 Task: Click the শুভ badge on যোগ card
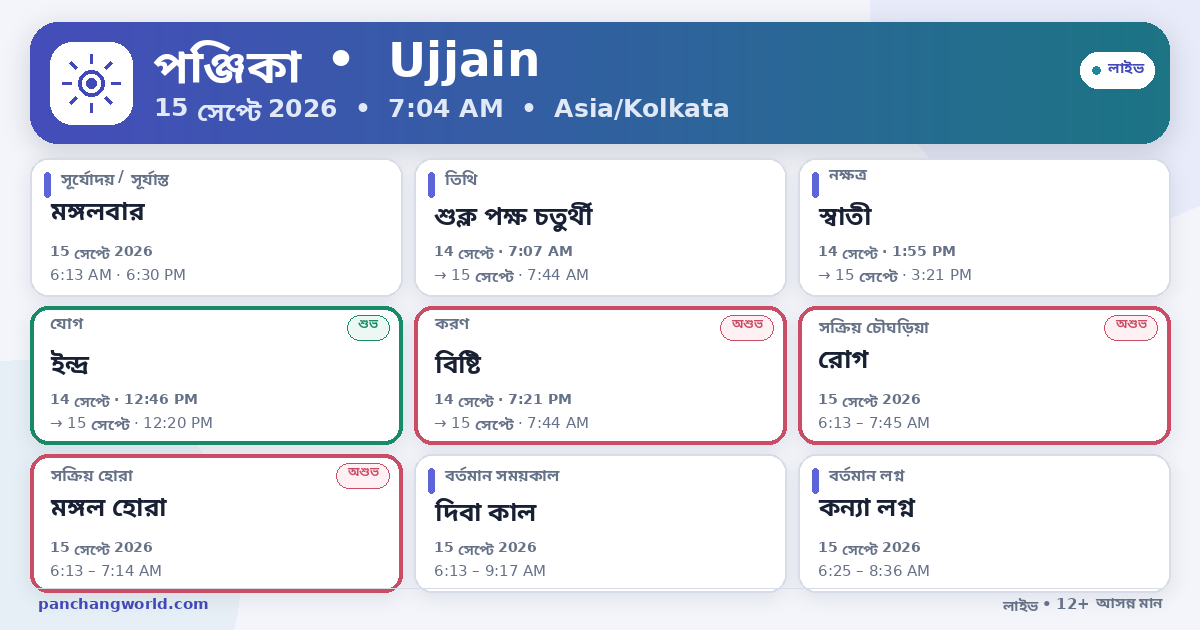(368, 327)
